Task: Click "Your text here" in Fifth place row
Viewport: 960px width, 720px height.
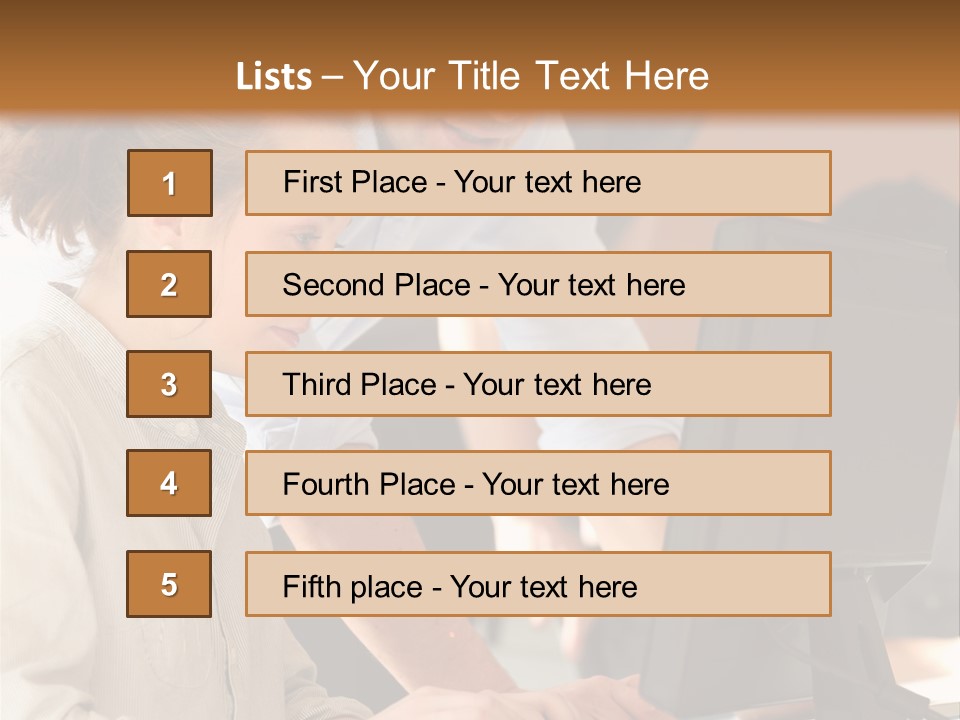Action: [x=543, y=586]
